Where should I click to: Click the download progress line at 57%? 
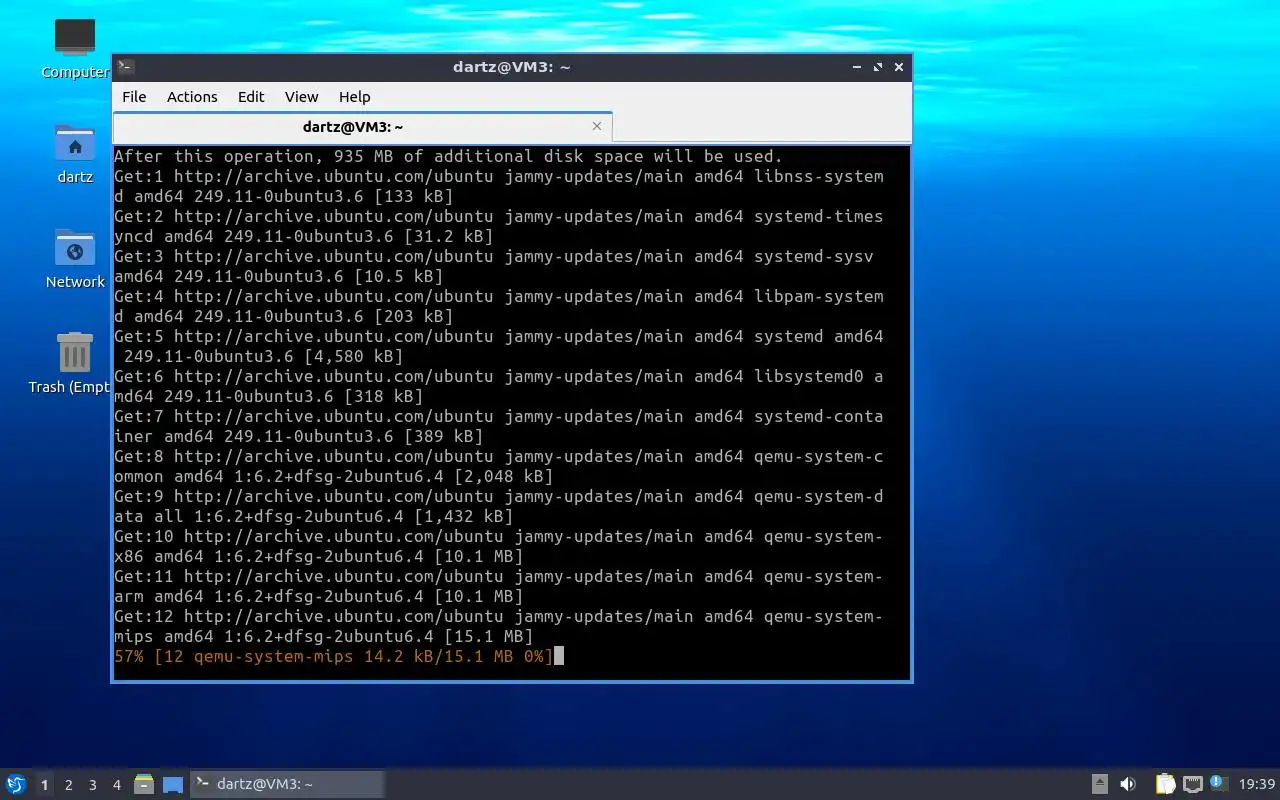tap(334, 656)
